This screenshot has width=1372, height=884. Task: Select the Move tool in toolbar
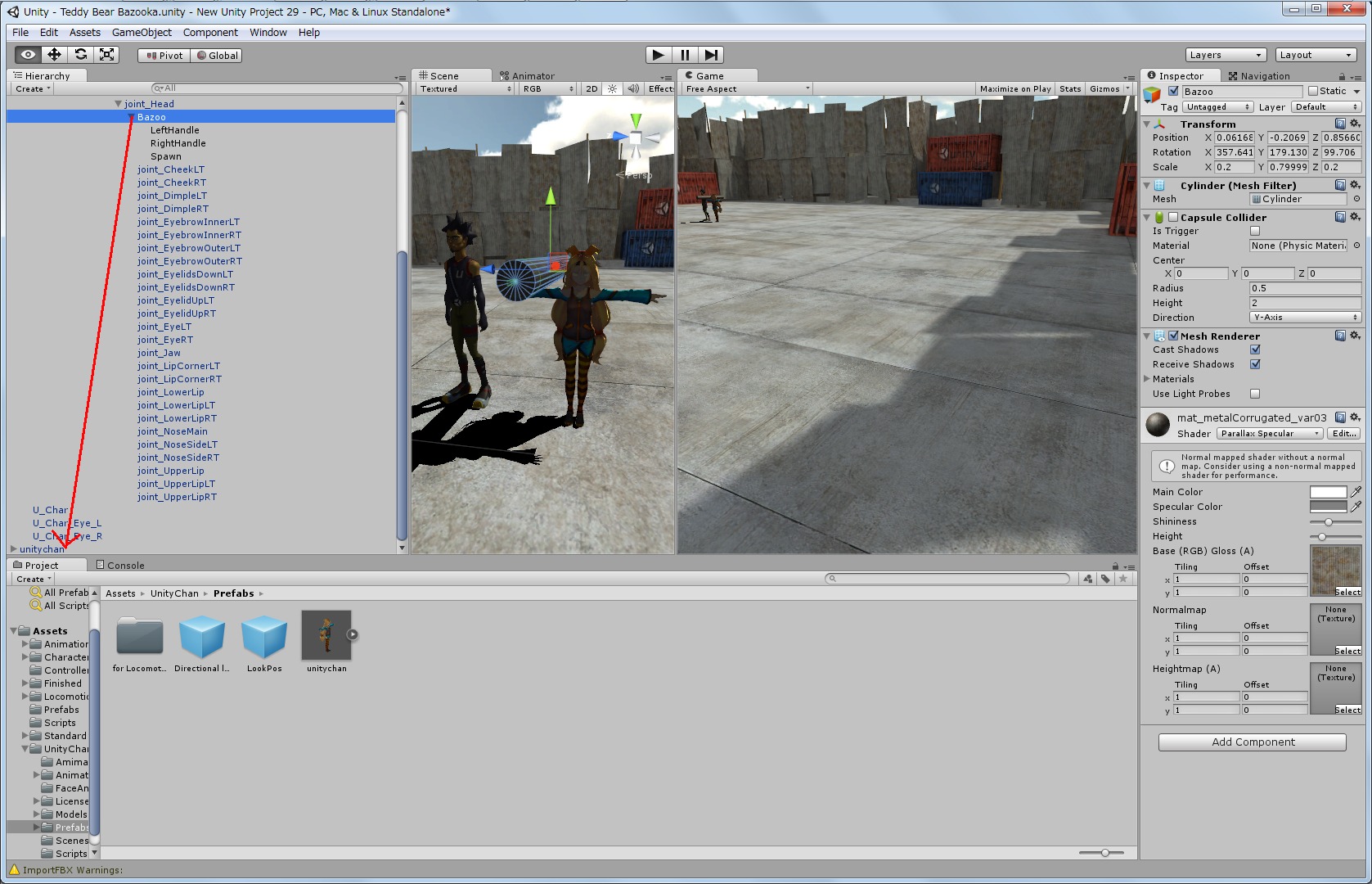pyautogui.click(x=54, y=55)
